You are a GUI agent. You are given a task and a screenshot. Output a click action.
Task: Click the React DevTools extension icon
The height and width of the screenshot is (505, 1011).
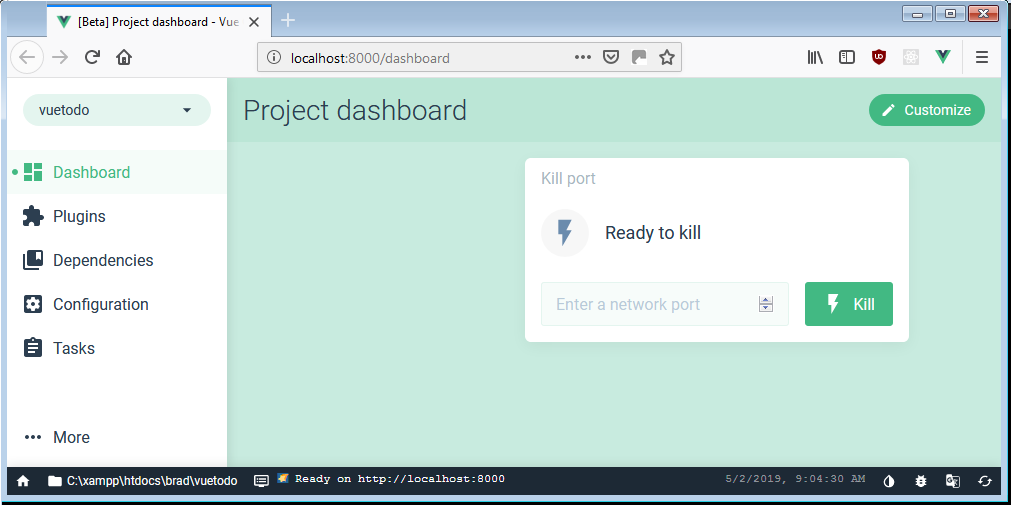(x=910, y=57)
